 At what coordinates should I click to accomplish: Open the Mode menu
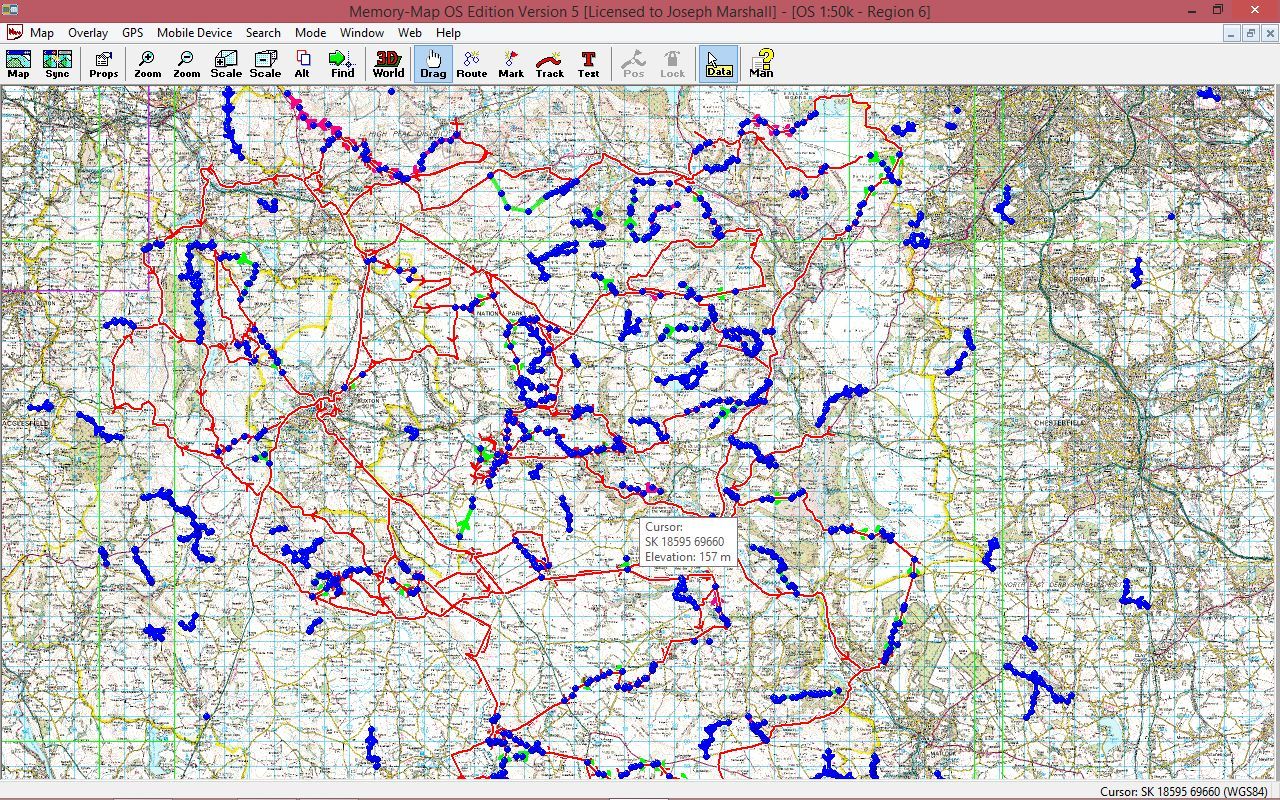310,33
